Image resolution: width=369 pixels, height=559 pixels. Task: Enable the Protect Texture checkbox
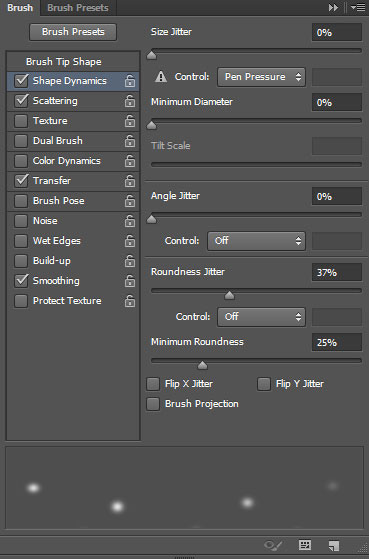click(21, 301)
